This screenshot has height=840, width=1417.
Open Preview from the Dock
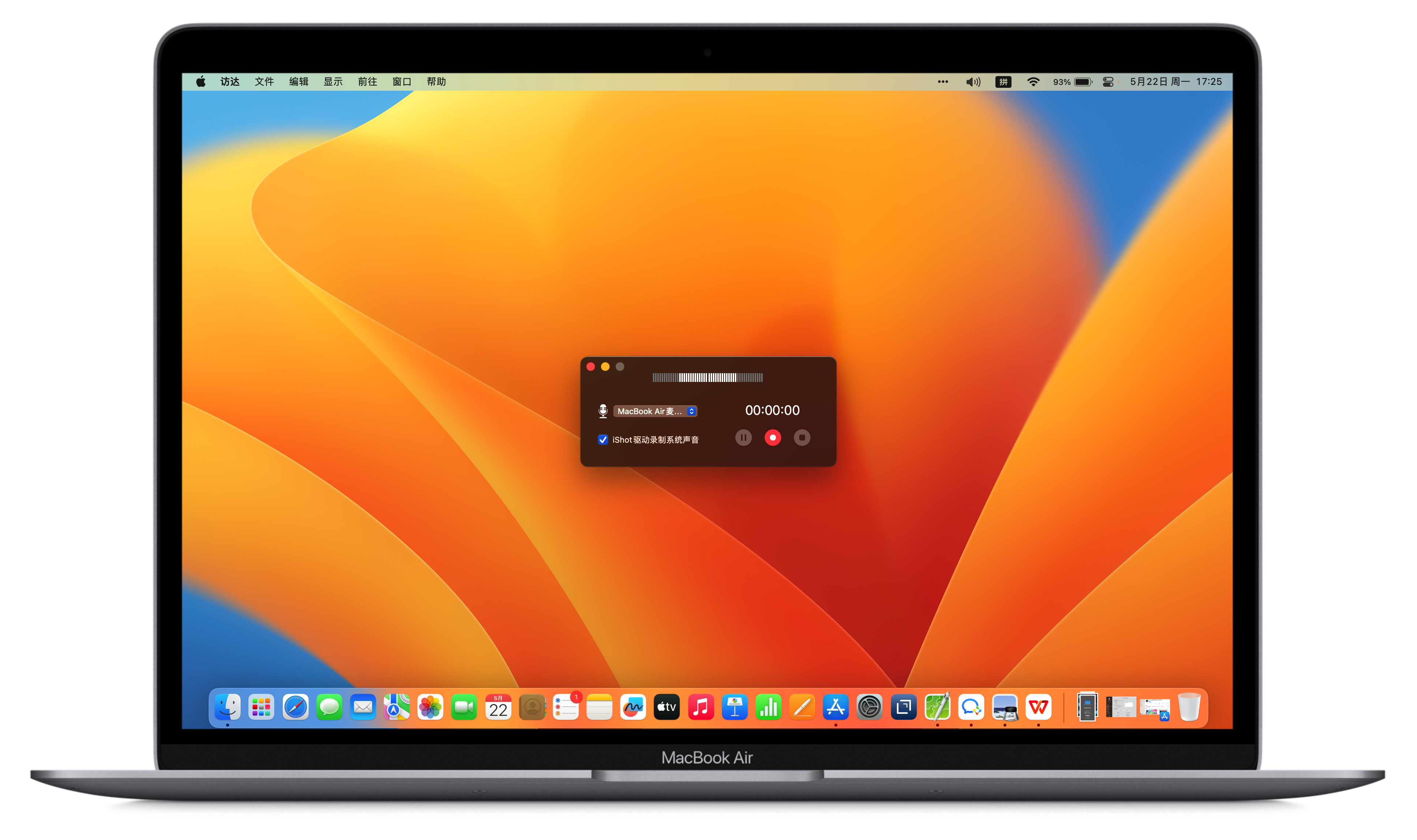pos(1005,707)
